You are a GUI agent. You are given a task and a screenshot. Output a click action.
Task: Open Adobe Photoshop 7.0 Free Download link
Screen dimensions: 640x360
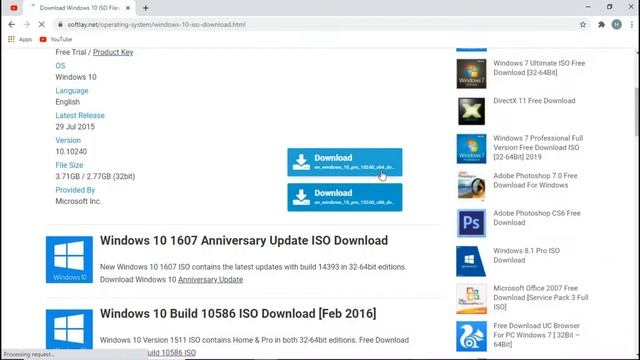click(535, 180)
